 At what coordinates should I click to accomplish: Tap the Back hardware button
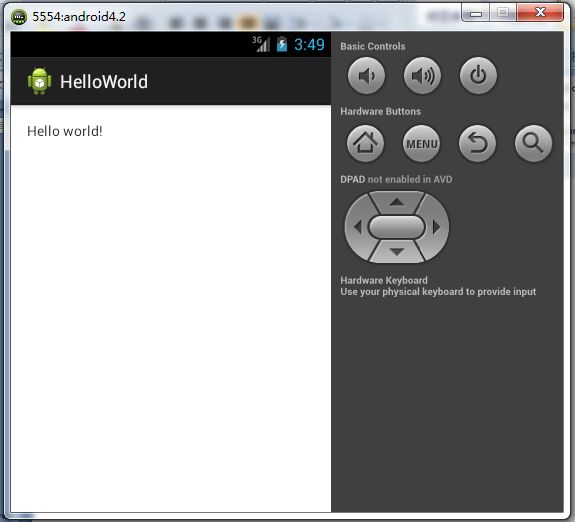coord(477,143)
